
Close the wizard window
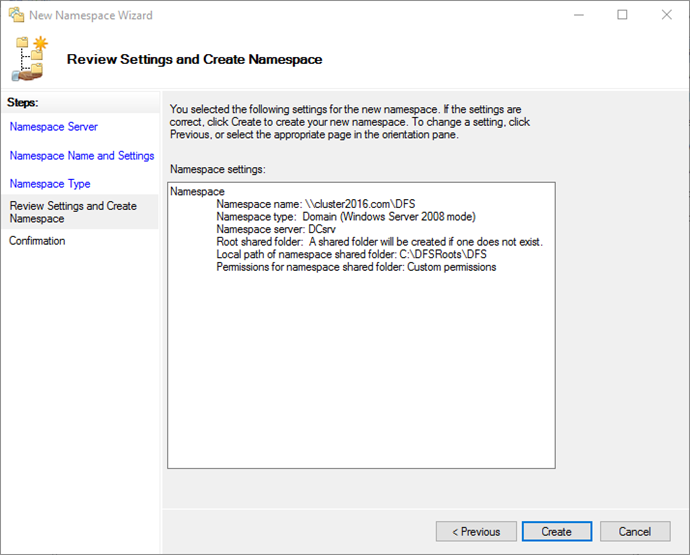(667, 15)
